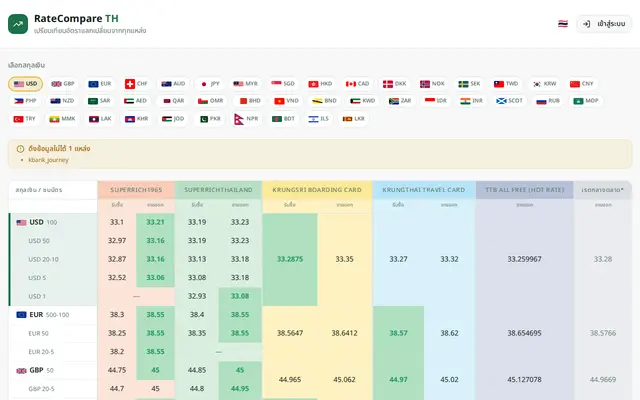Viewport: 640px width, 400px height.
Task: Click the 33.259967 TTB rate cell
Action: [x=524, y=259]
